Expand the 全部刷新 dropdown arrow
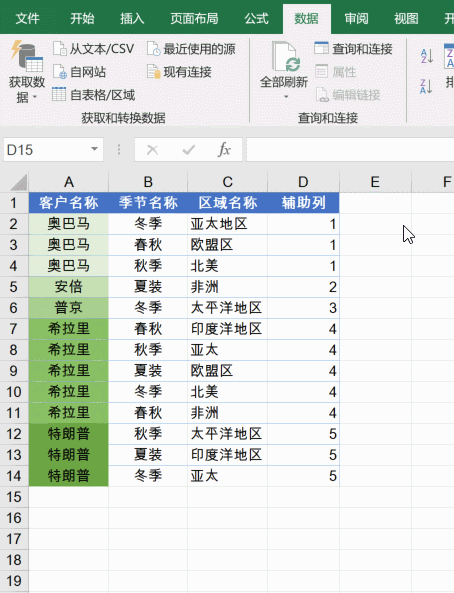454x593 pixels. (x=286, y=96)
